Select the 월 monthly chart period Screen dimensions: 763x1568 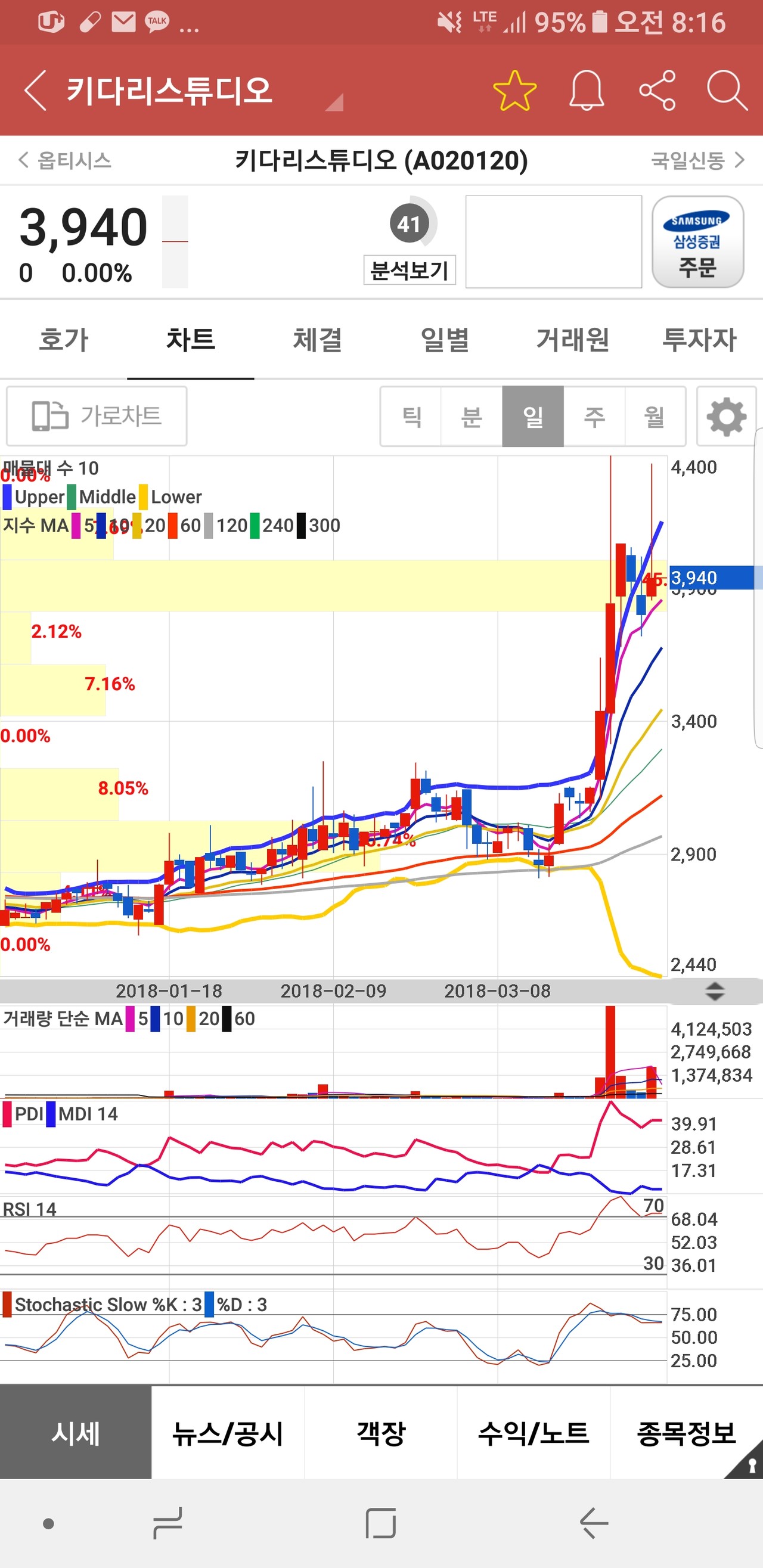point(655,417)
